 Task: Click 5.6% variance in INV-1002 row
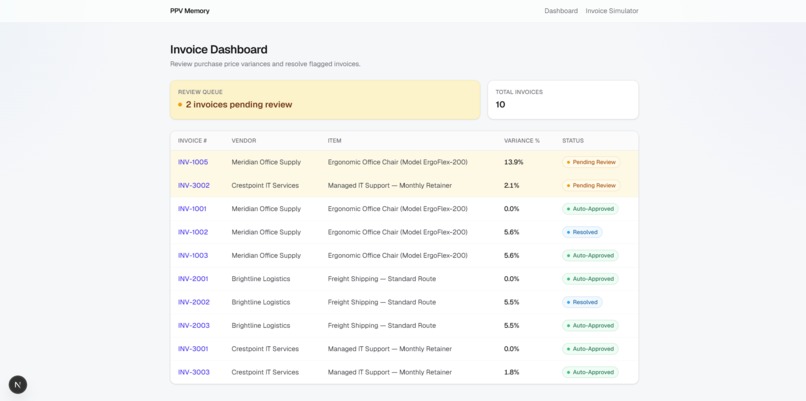(511, 232)
